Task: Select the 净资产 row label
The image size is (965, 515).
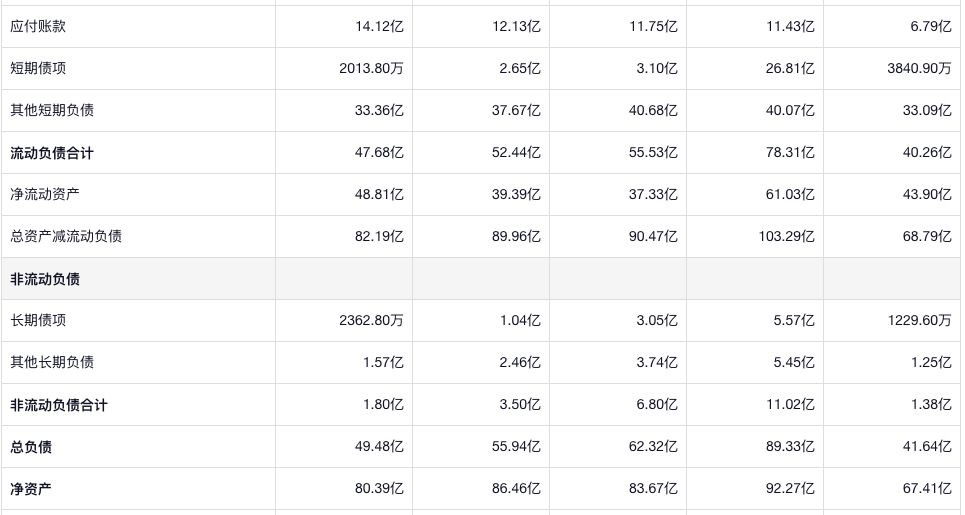Action: 31,489
